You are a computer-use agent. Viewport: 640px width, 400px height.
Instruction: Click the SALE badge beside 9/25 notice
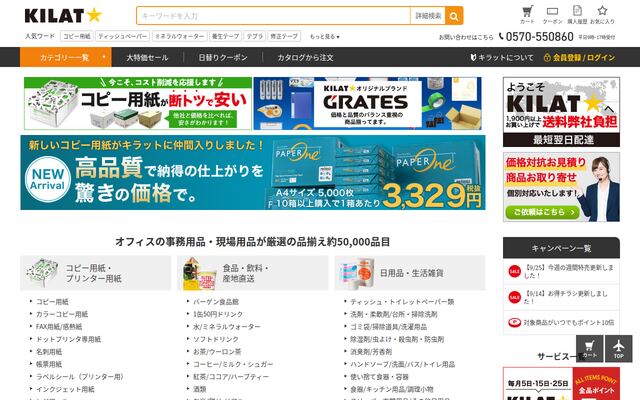514,271
